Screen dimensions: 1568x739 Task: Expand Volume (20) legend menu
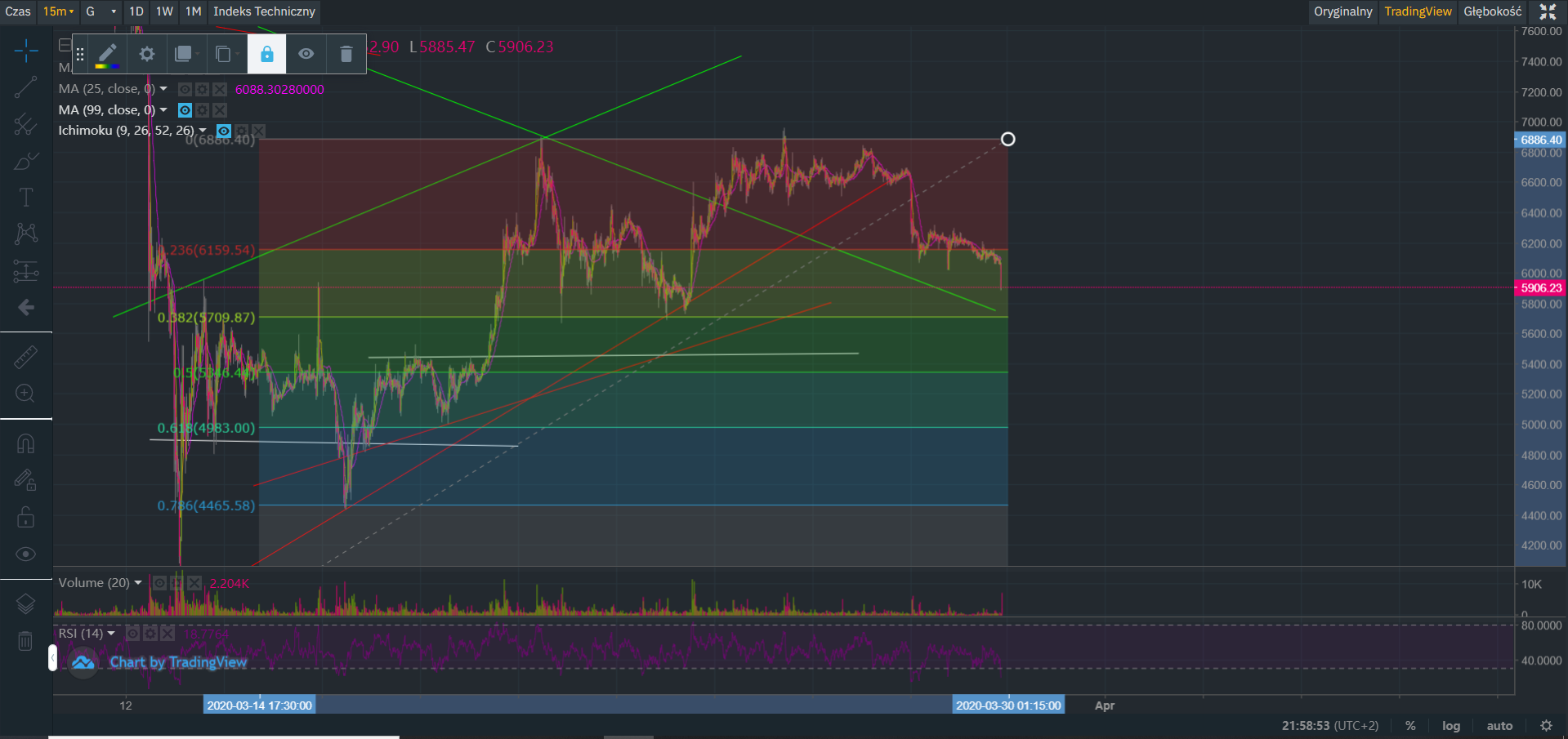(x=138, y=583)
